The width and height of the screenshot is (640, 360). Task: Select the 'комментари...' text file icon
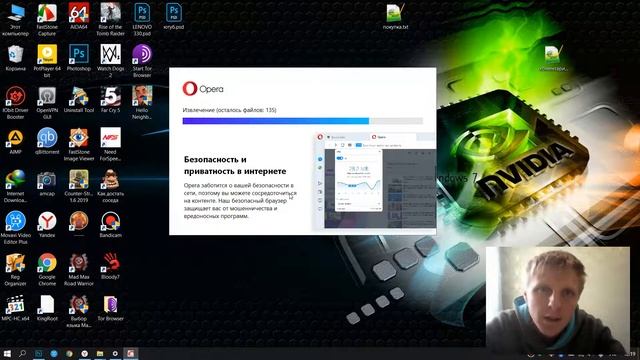(553, 58)
